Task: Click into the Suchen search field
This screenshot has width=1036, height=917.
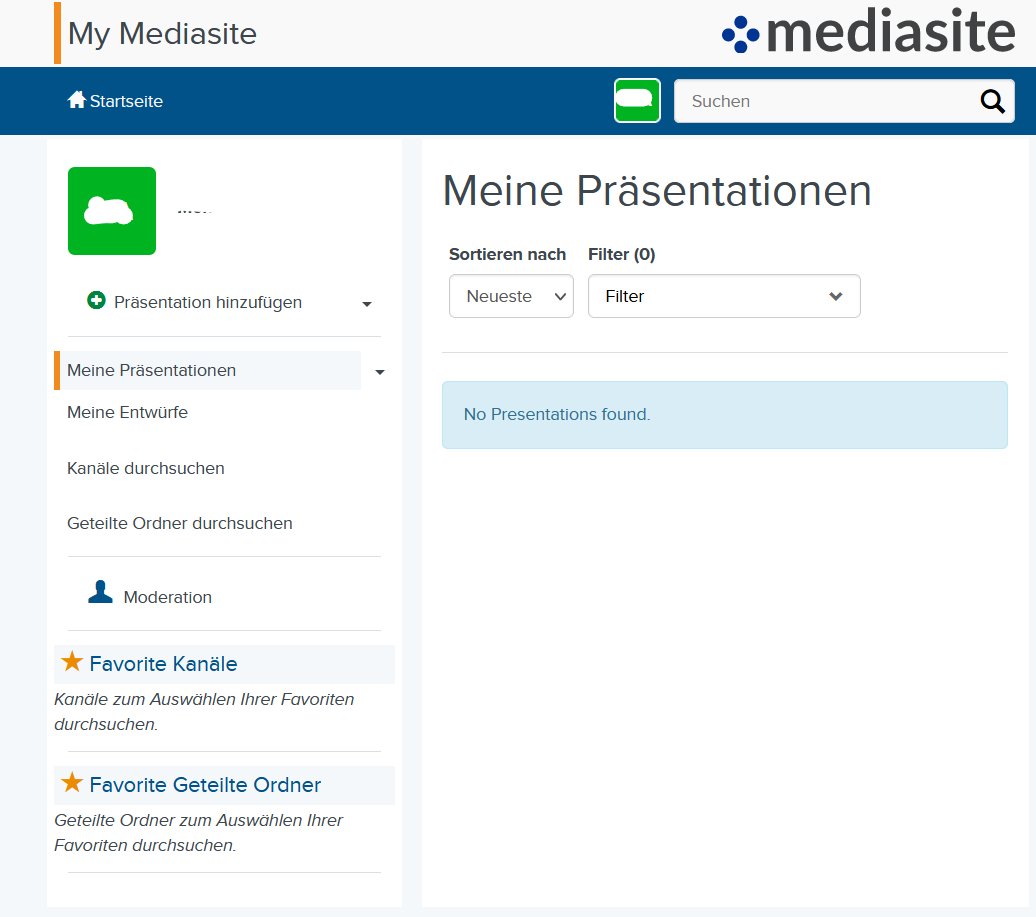Action: pos(825,101)
